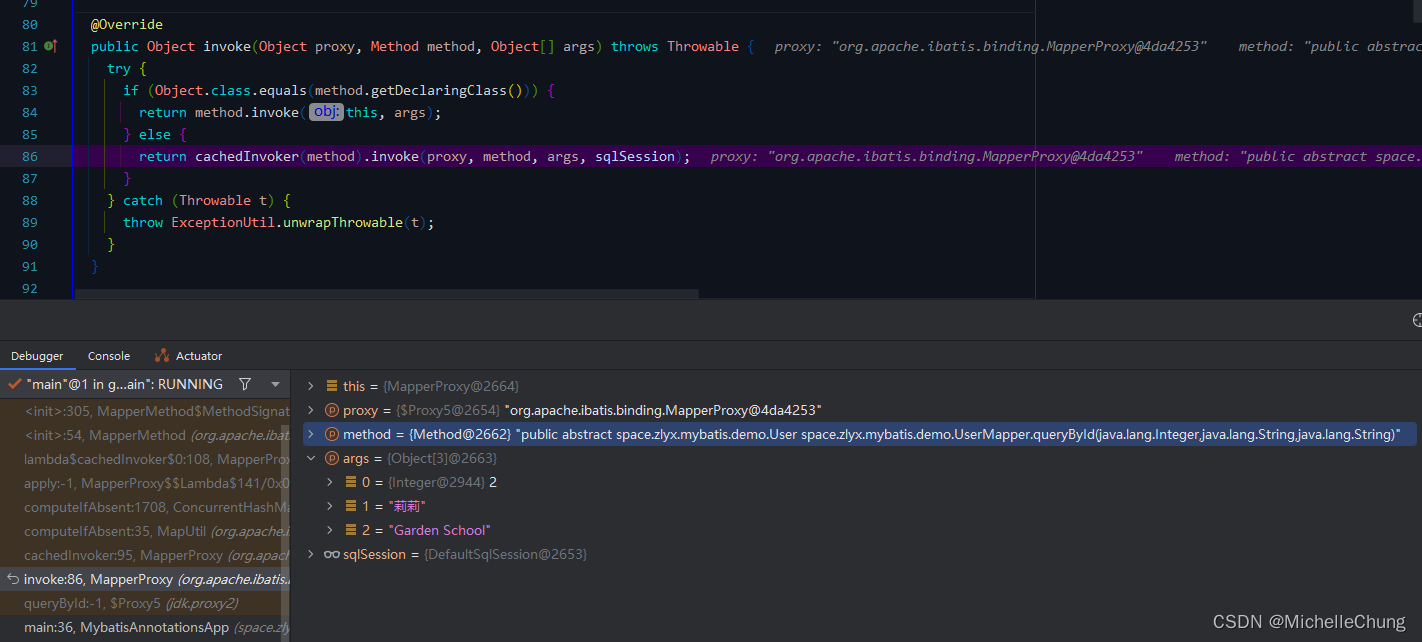Select the <init>:54 MapperMethod frame

(145, 435)
